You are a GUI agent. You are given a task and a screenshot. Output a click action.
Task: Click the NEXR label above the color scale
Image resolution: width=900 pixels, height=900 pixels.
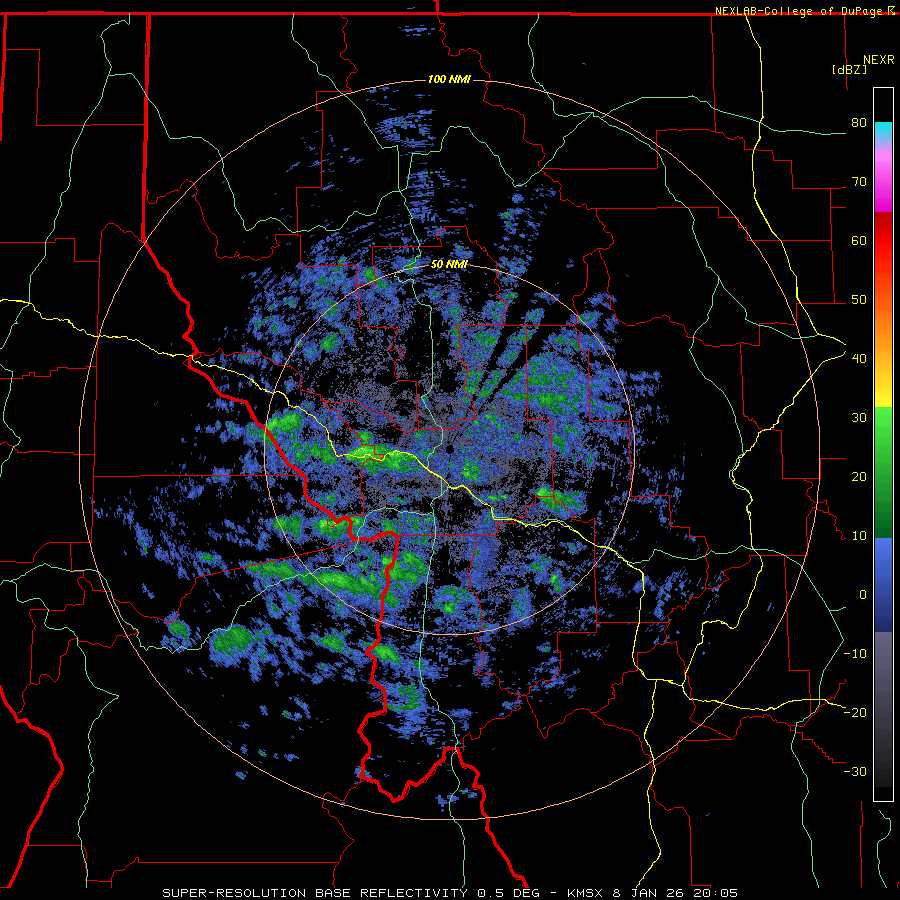pyautogui.click(x=879, y=59)
